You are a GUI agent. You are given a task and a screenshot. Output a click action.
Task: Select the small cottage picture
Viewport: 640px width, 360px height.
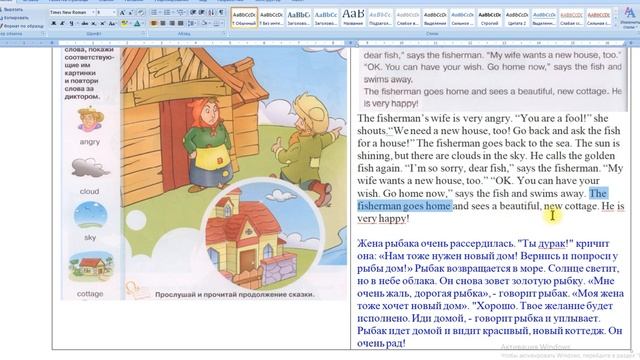91,267
